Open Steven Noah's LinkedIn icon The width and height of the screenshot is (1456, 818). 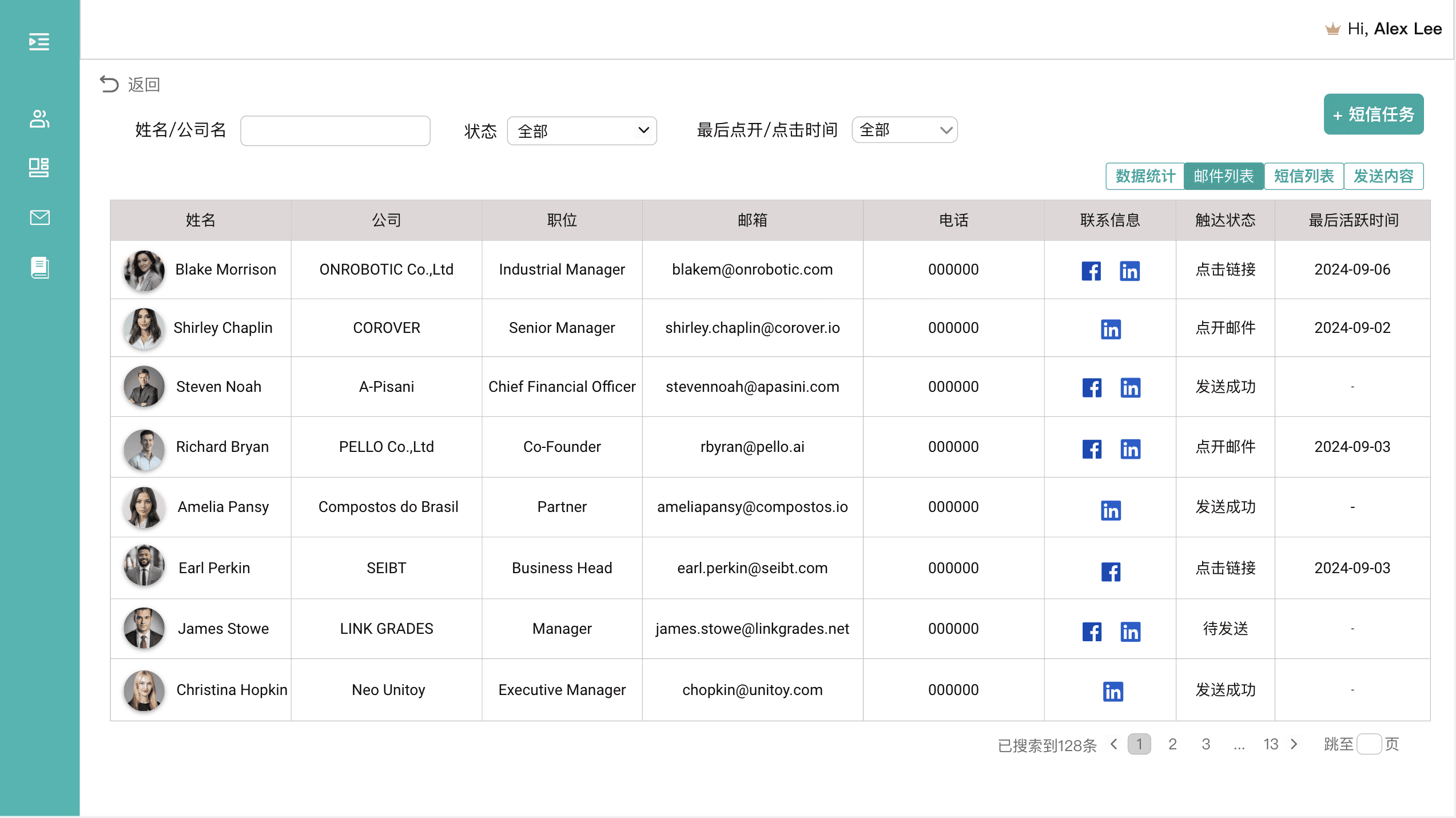[x=1130, y=388]
